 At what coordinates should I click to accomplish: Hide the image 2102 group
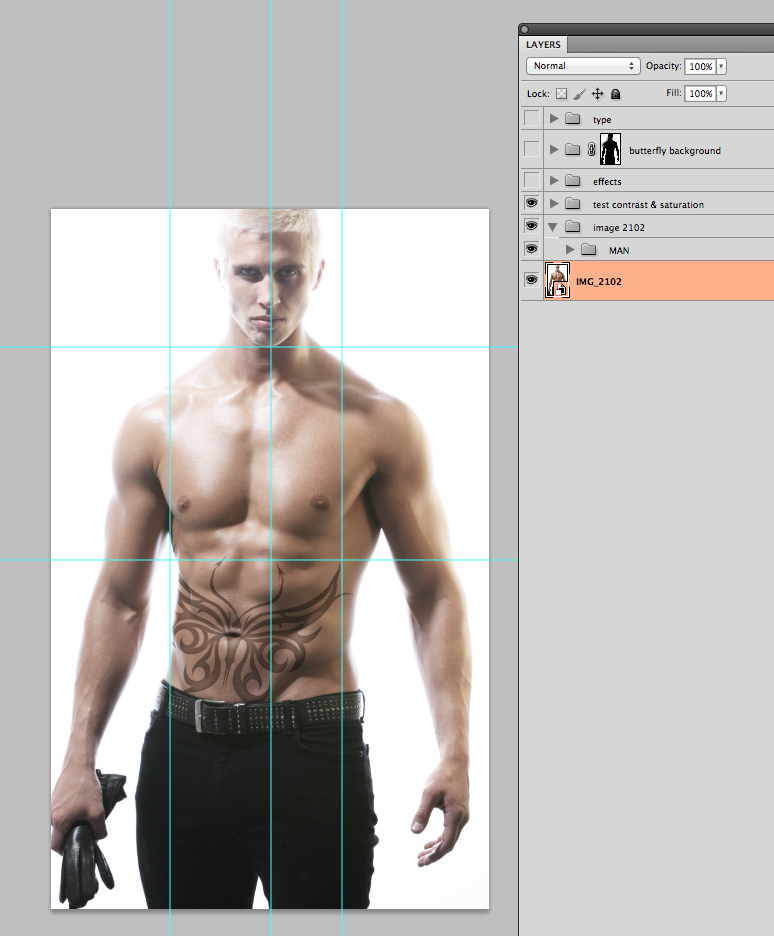(532, 226)
